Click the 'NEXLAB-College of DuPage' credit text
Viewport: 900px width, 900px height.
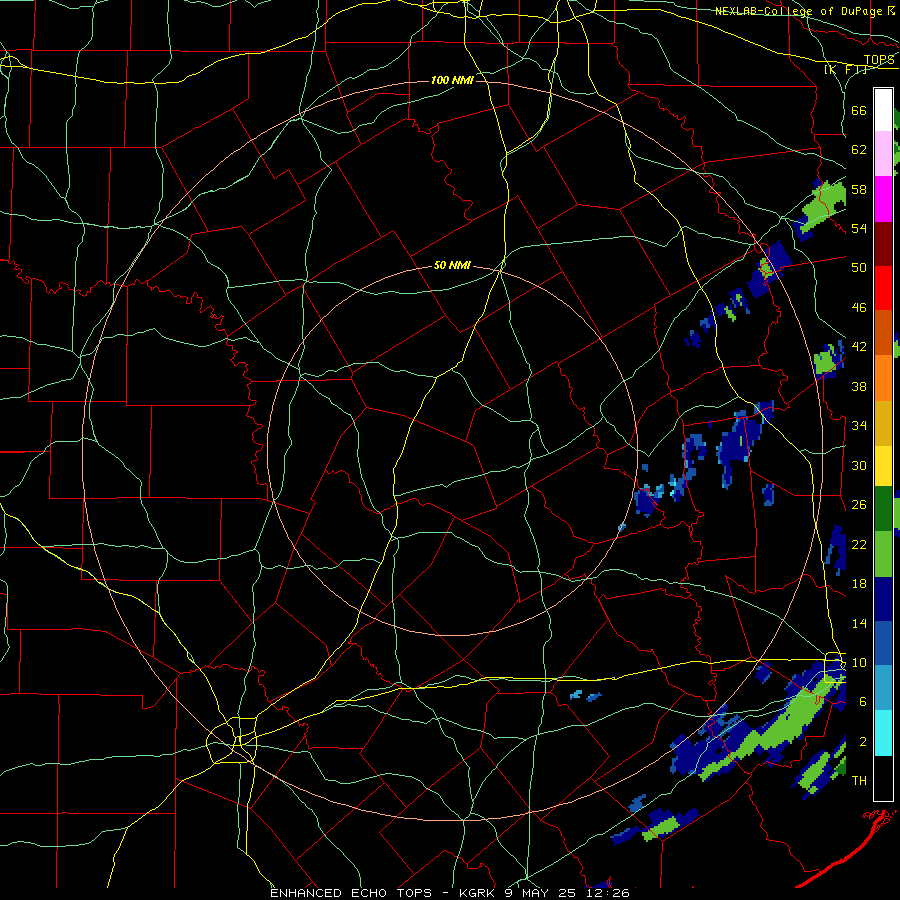tap(800, 11)
